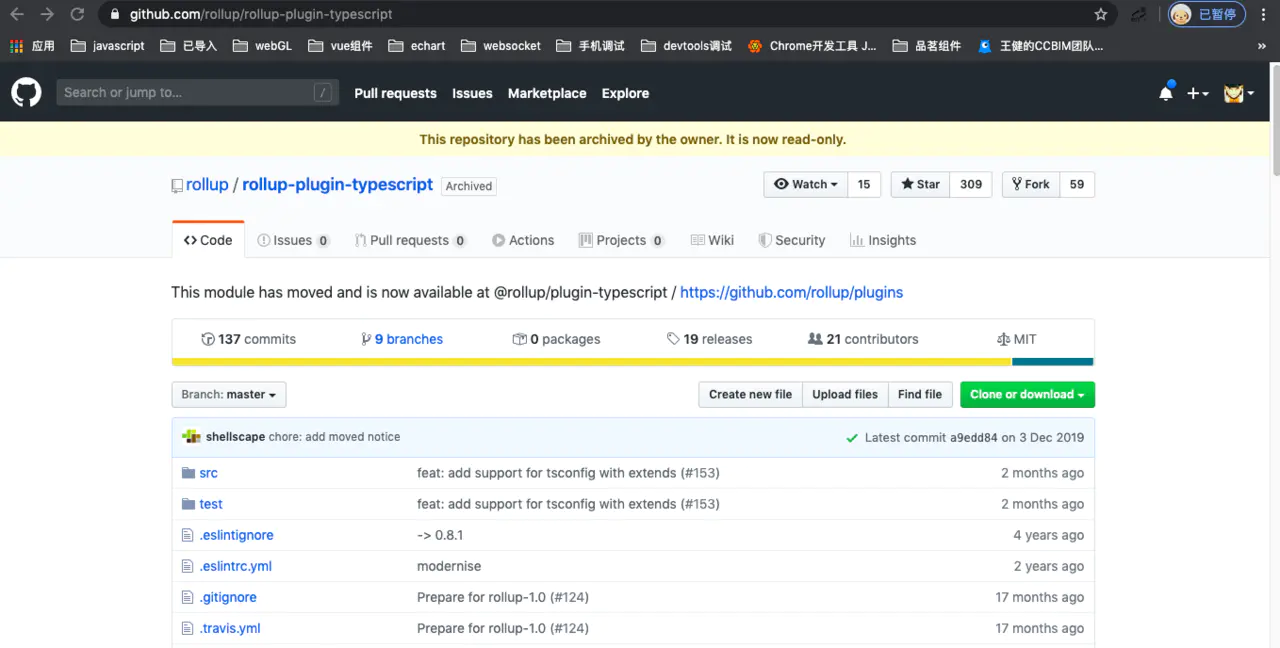The height and width of the screenshot is (648, 1280).
Task: Click the GitHub search or jump to field
Action: (x=196, y=93)
